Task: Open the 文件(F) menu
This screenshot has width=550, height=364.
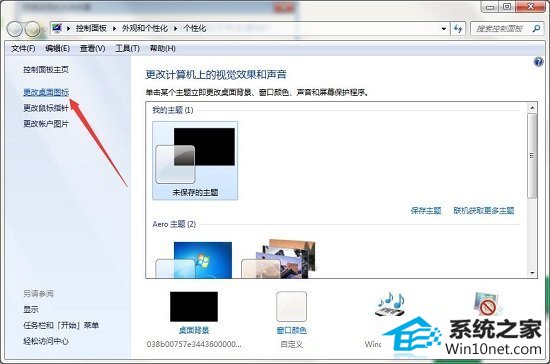Action: coord(23,48)
